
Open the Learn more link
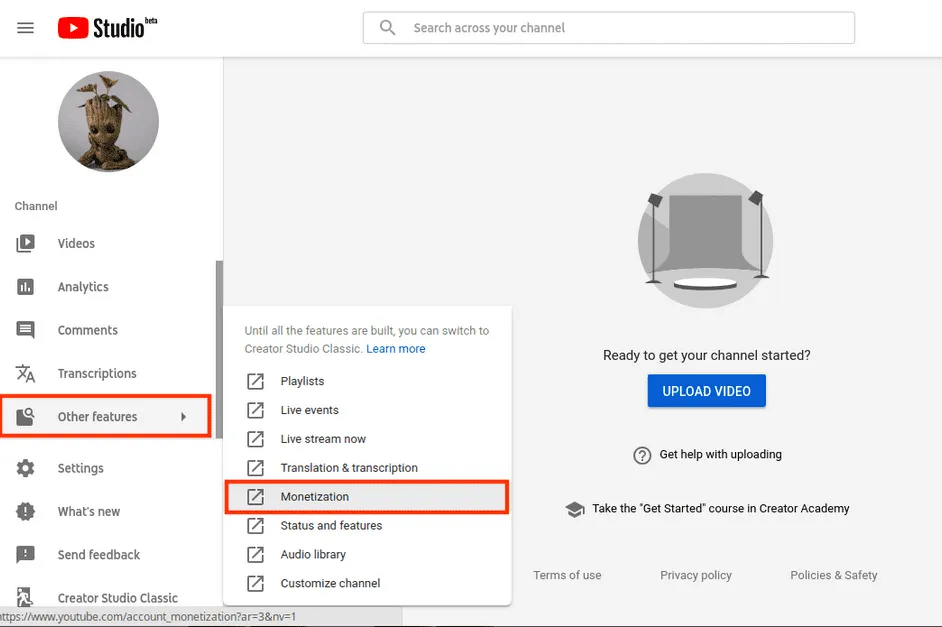(x=398, y=348)
